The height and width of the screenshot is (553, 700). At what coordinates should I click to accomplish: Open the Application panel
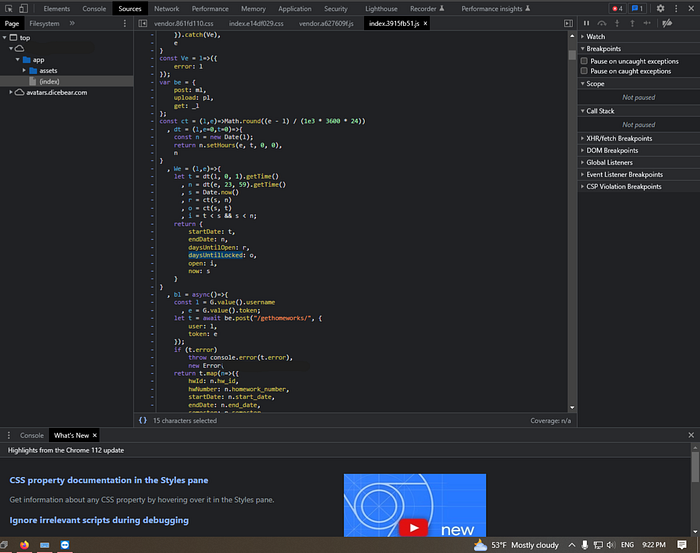(x=295, y=8)
